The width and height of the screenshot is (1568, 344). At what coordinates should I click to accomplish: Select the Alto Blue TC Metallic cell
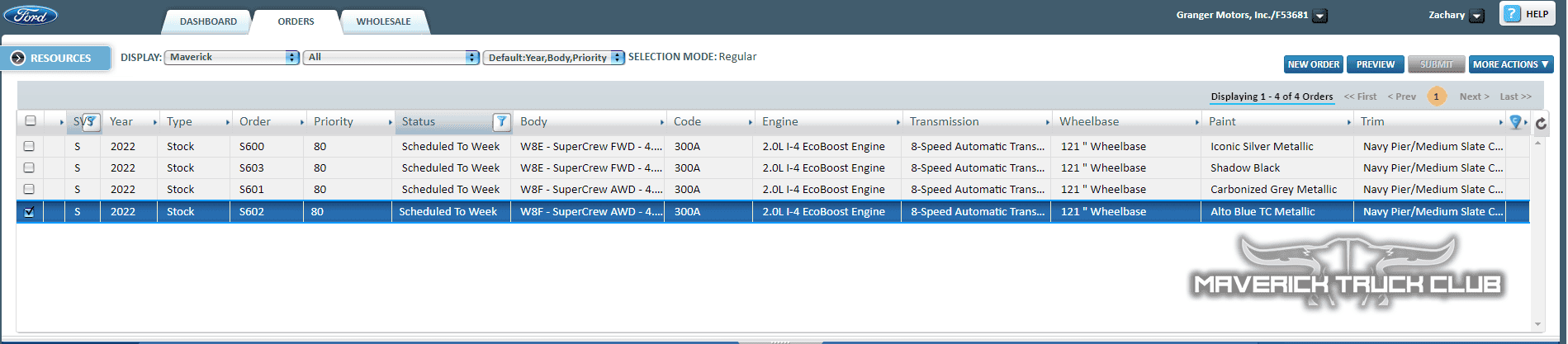(1262, 212)
